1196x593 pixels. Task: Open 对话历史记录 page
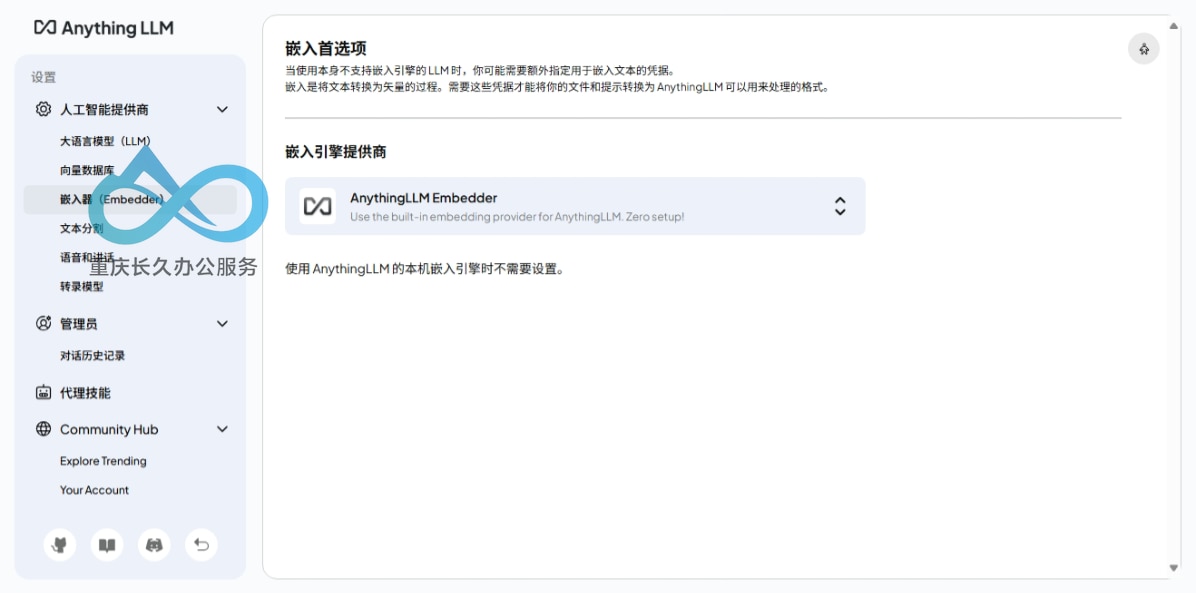tap(92, 355)
